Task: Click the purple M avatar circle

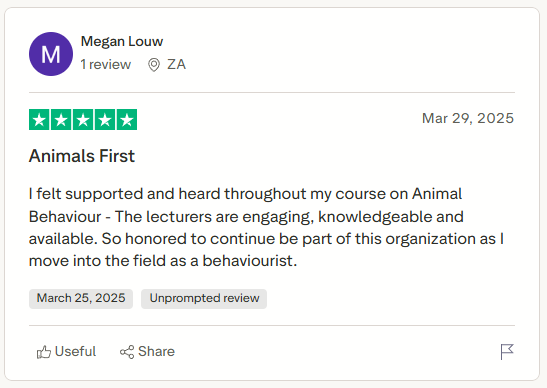Action: 51,54
